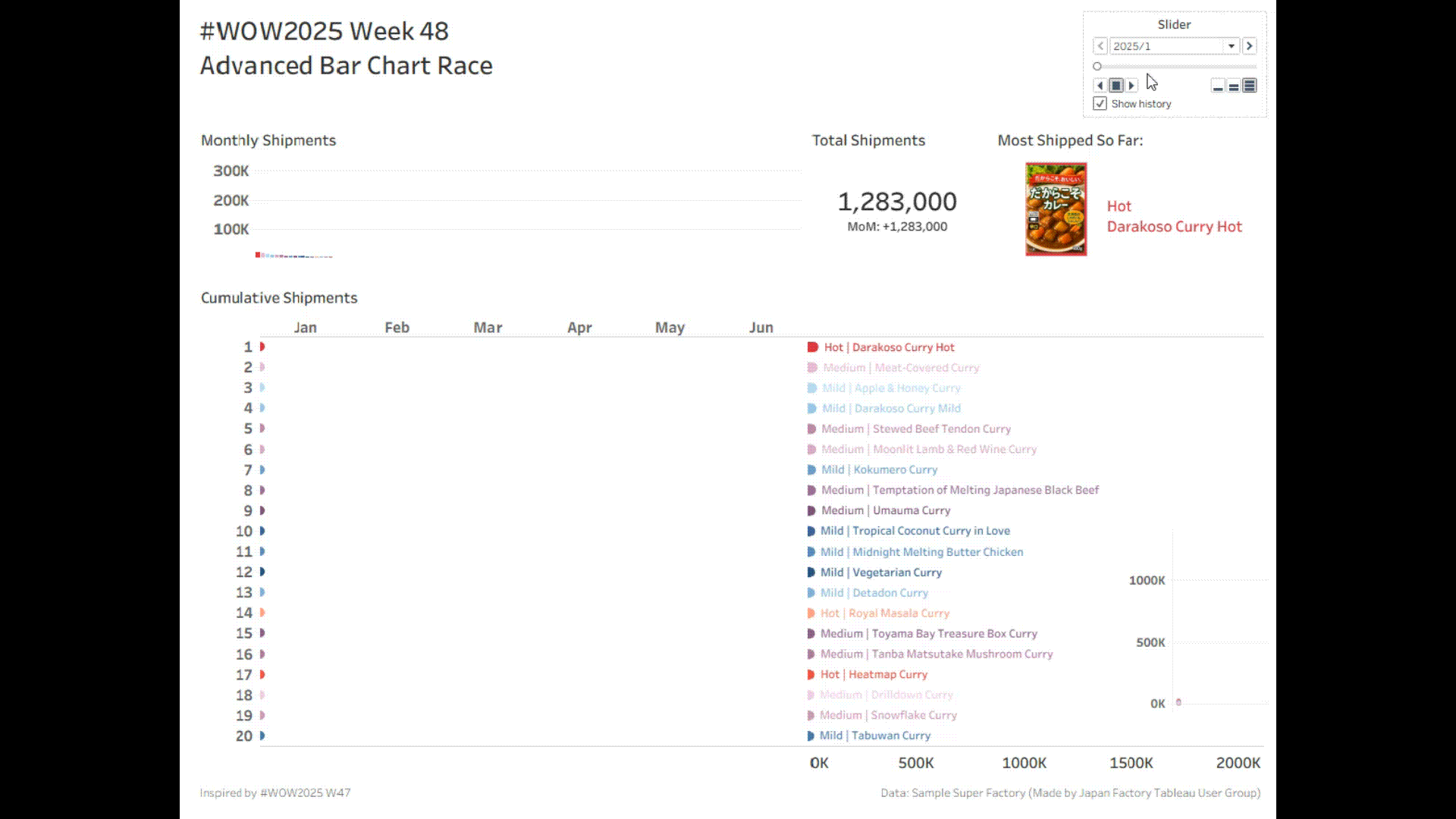Uncheck the Show history checkbox
The width and height of the screenshot is (1456, 819).
pyautogui.click(x=1100, y=104)
